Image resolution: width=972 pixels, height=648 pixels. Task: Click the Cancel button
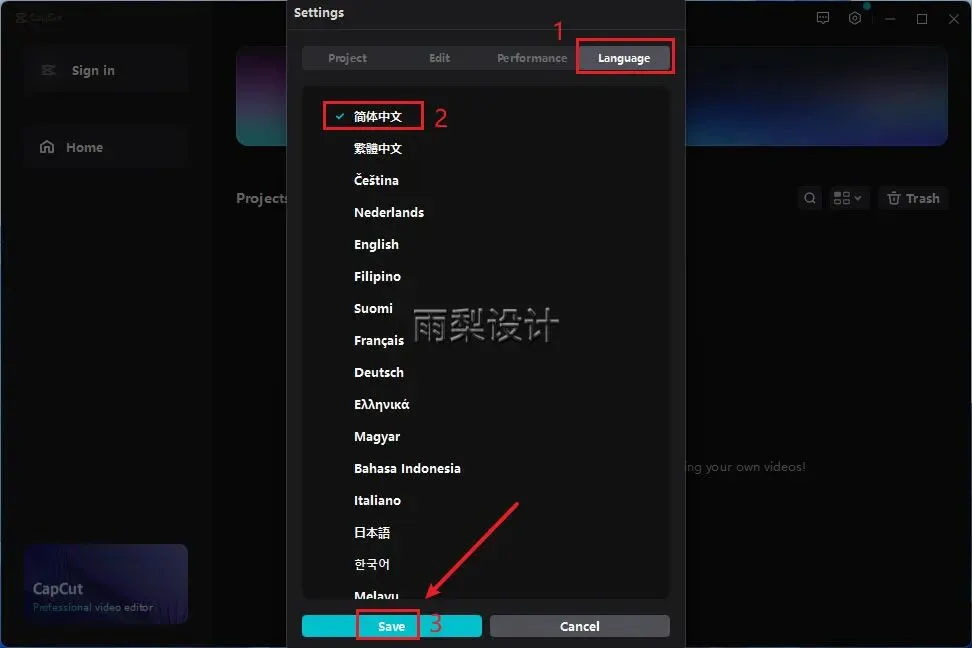coord(580,626)
